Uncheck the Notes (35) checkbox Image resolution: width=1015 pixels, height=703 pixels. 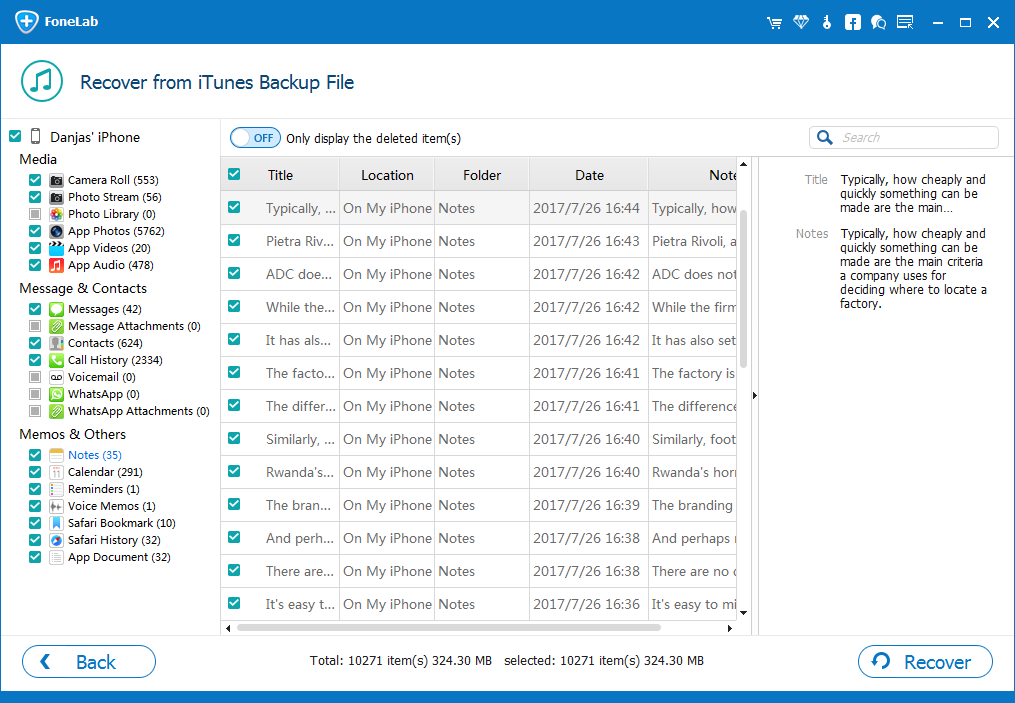click(x=35, y=455)
